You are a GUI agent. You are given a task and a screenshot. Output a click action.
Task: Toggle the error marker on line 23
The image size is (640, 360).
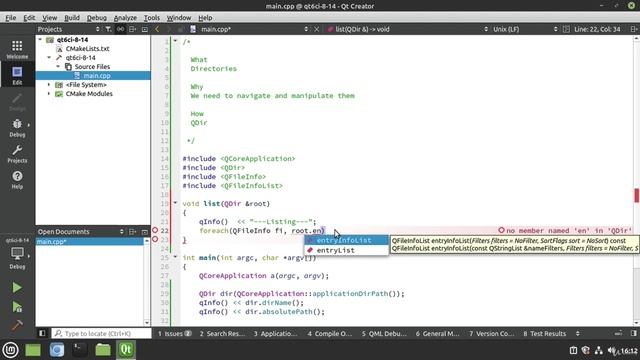pos(155,239)
